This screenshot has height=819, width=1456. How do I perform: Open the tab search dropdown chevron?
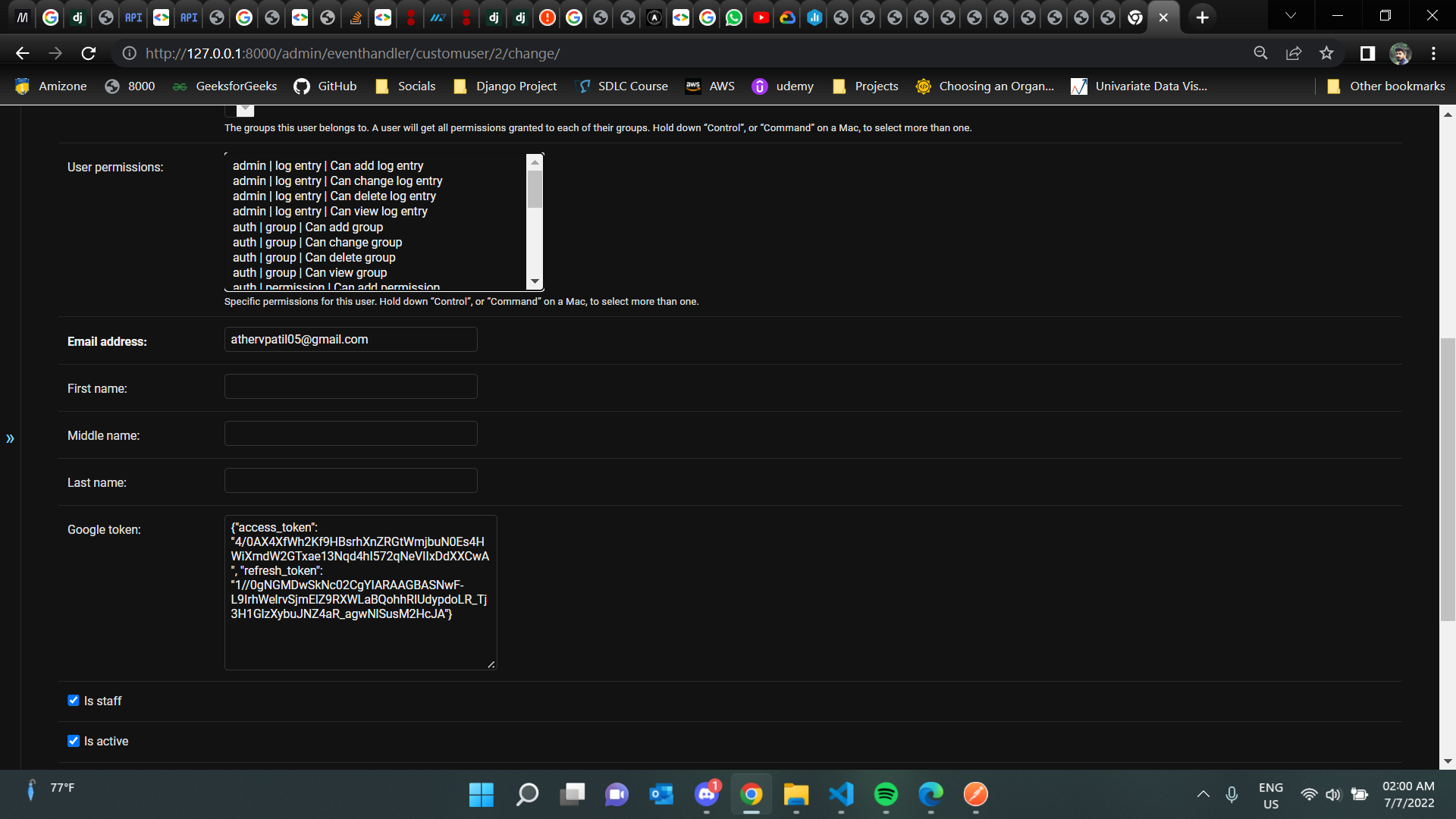1290,16
